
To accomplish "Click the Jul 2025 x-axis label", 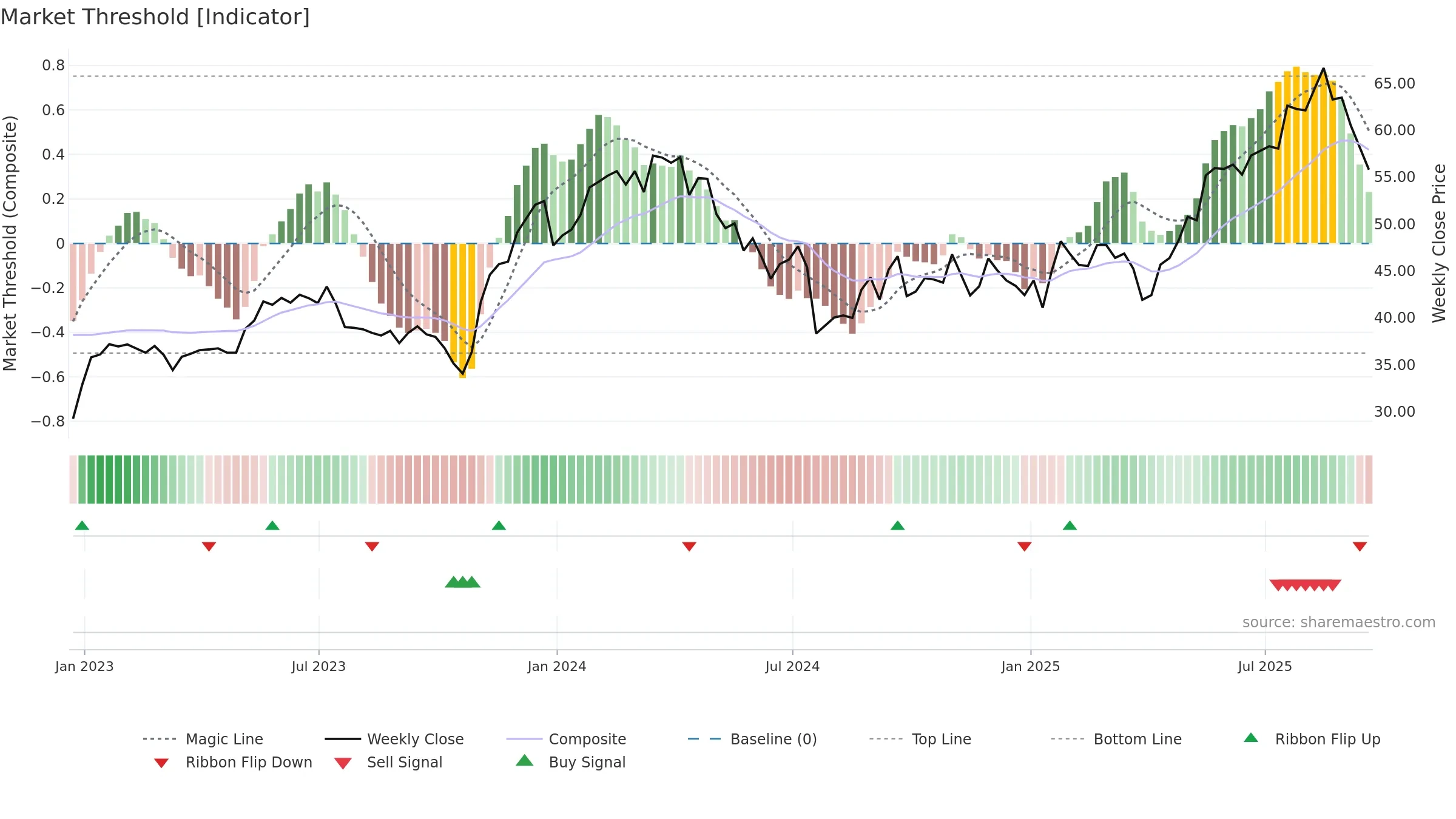I will [x=1265, y=666].
